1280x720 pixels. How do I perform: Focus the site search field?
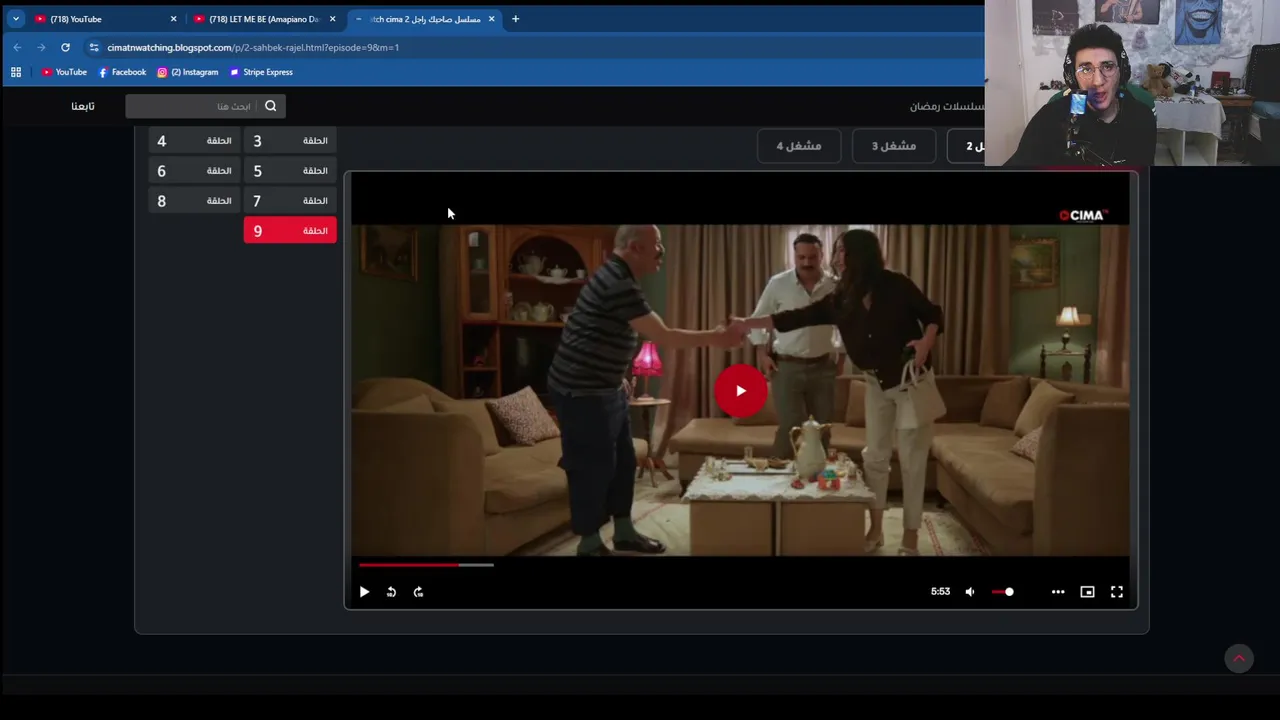click(205, 106)
